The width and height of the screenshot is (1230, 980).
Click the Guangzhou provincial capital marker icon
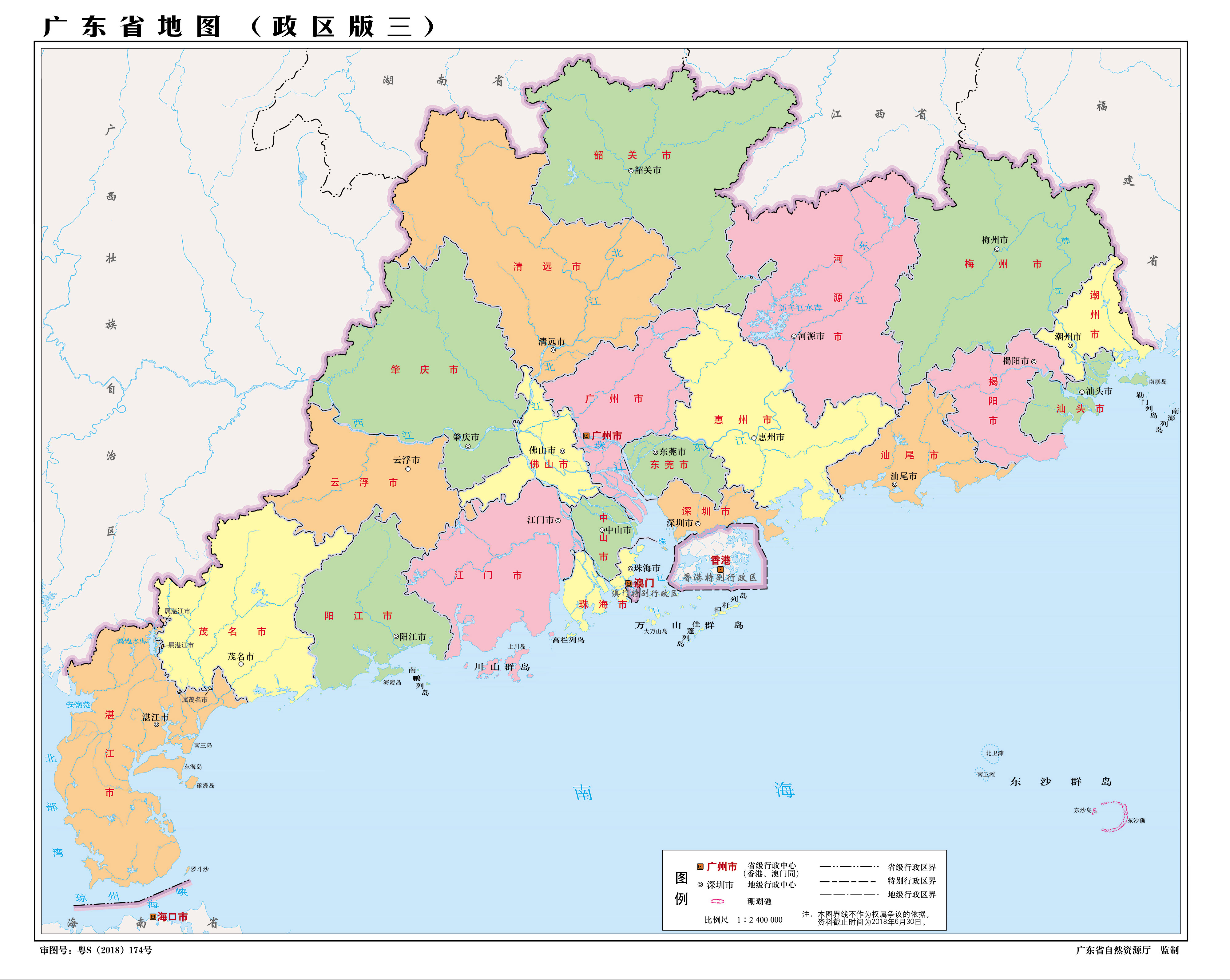[586, 436]
